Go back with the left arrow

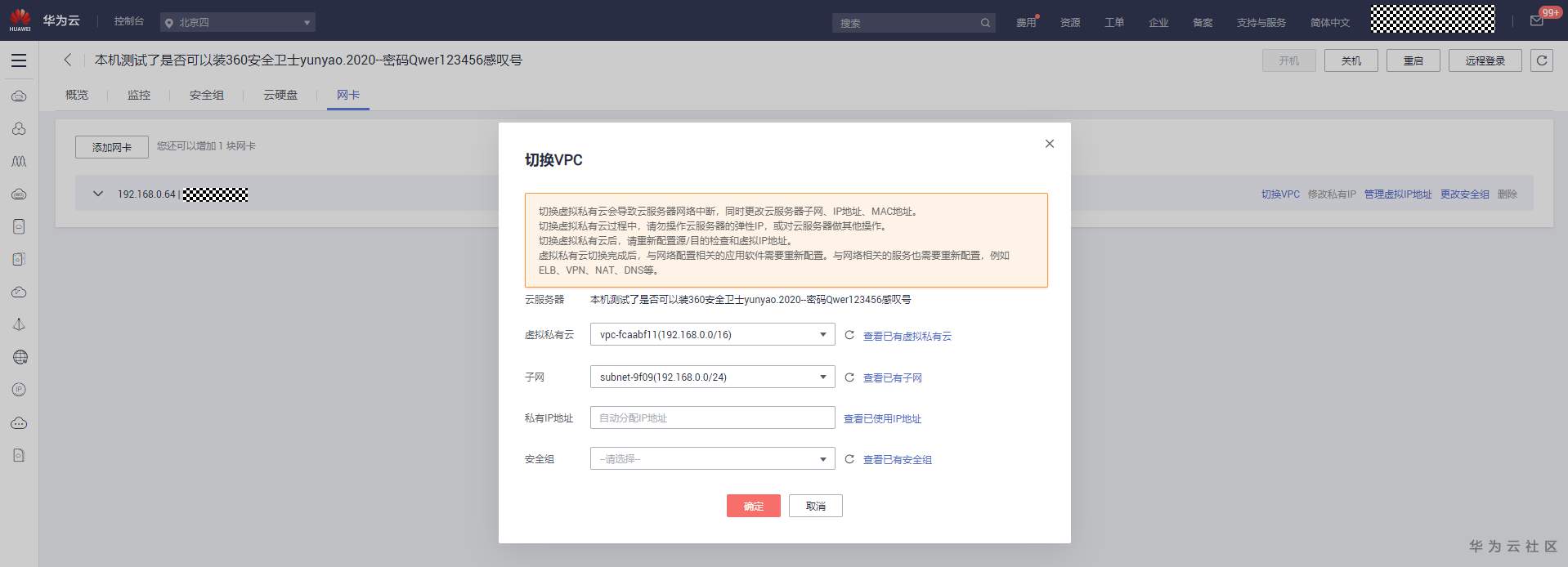click(x=68, y=60)
